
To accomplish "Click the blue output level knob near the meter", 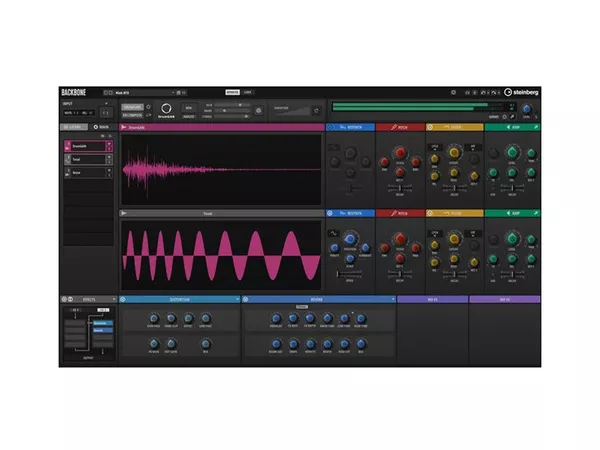I will pos(527,109).
